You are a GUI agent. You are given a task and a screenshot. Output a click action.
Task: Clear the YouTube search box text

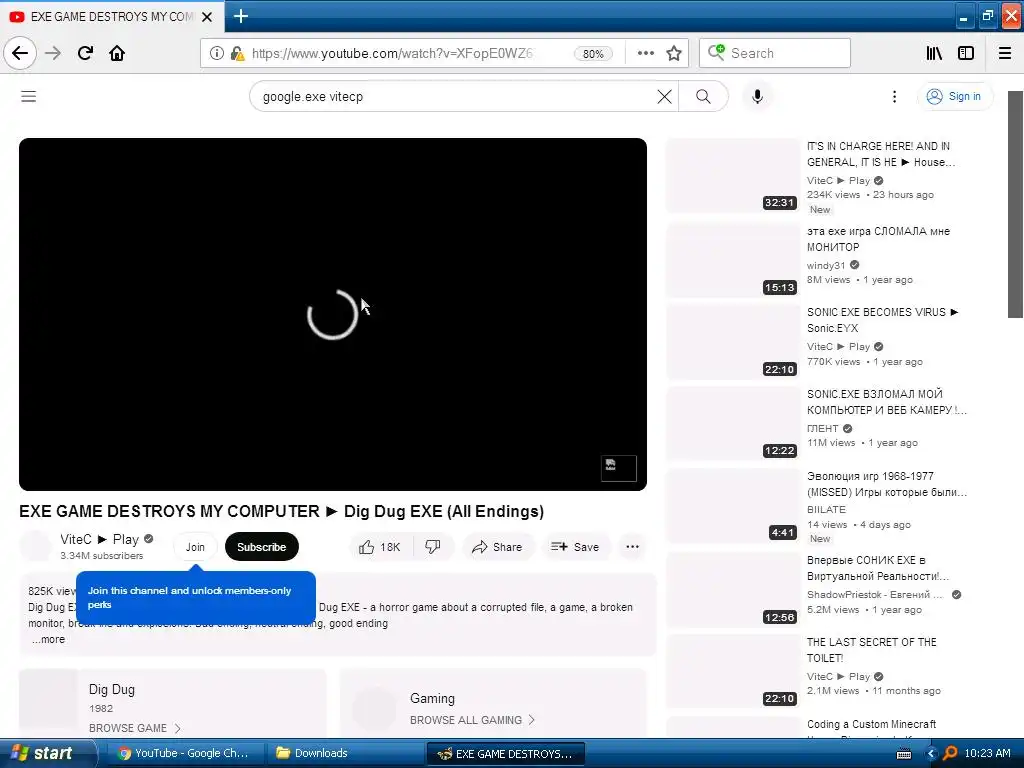[664, 97]
